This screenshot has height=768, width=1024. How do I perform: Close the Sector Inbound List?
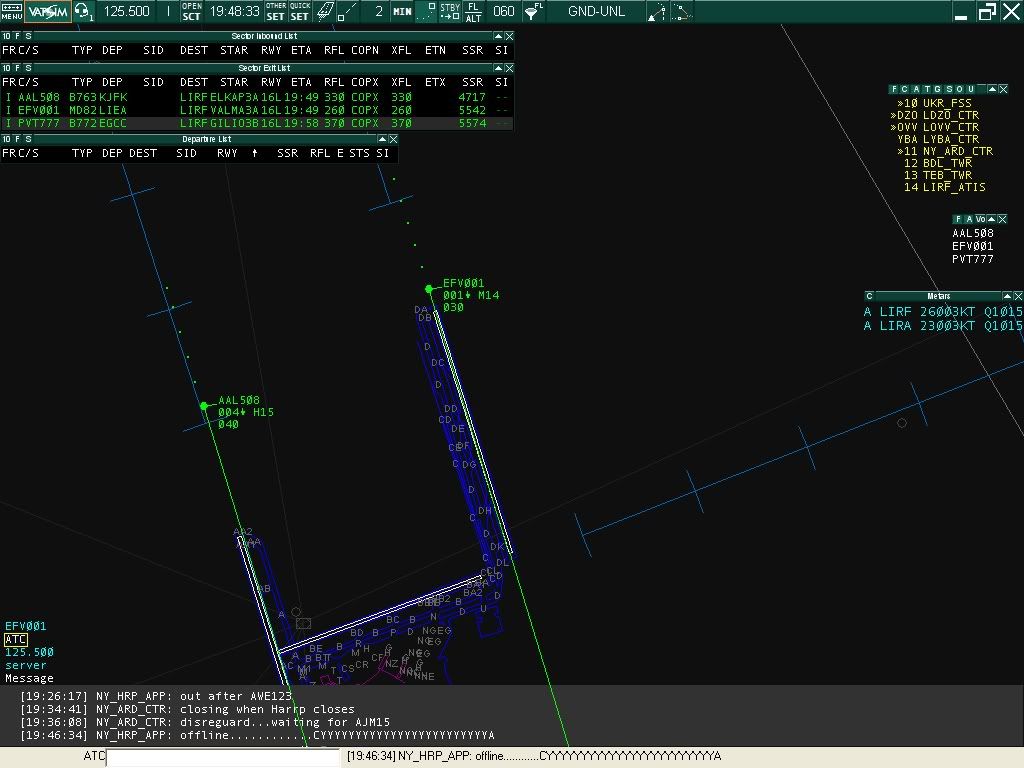[x=509, y=36]
